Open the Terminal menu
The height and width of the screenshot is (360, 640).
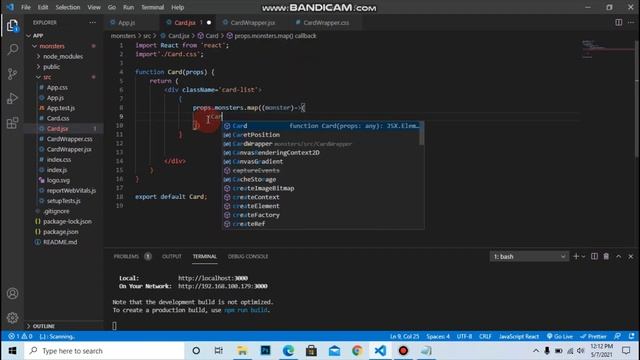(152, 7)
